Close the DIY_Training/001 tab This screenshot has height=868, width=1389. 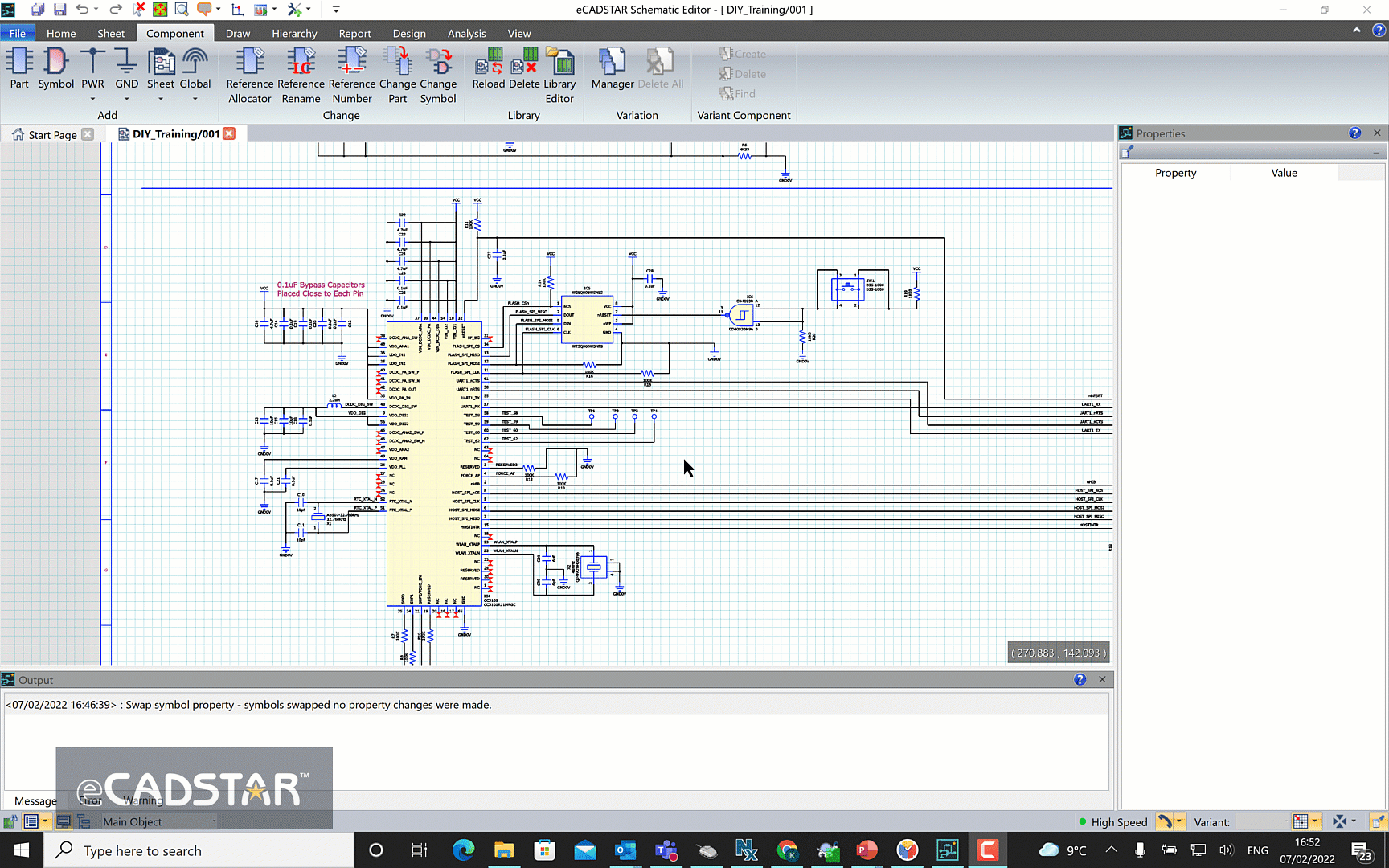point(229,133)
